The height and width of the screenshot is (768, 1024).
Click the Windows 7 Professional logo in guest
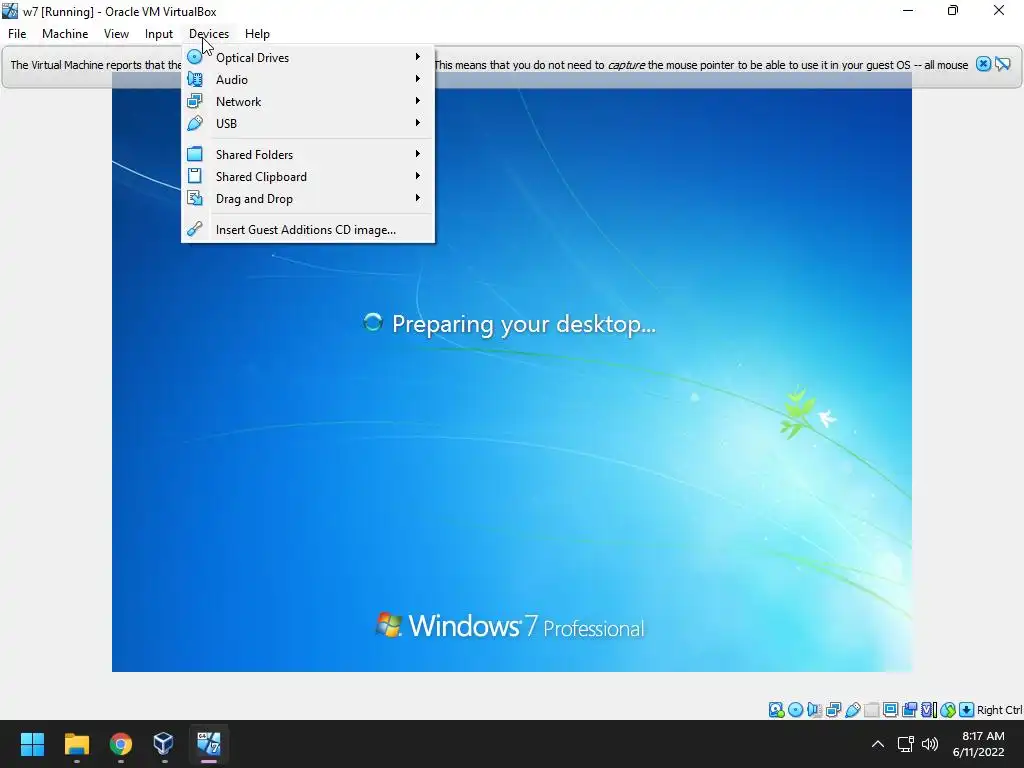(x=509, y=626)
